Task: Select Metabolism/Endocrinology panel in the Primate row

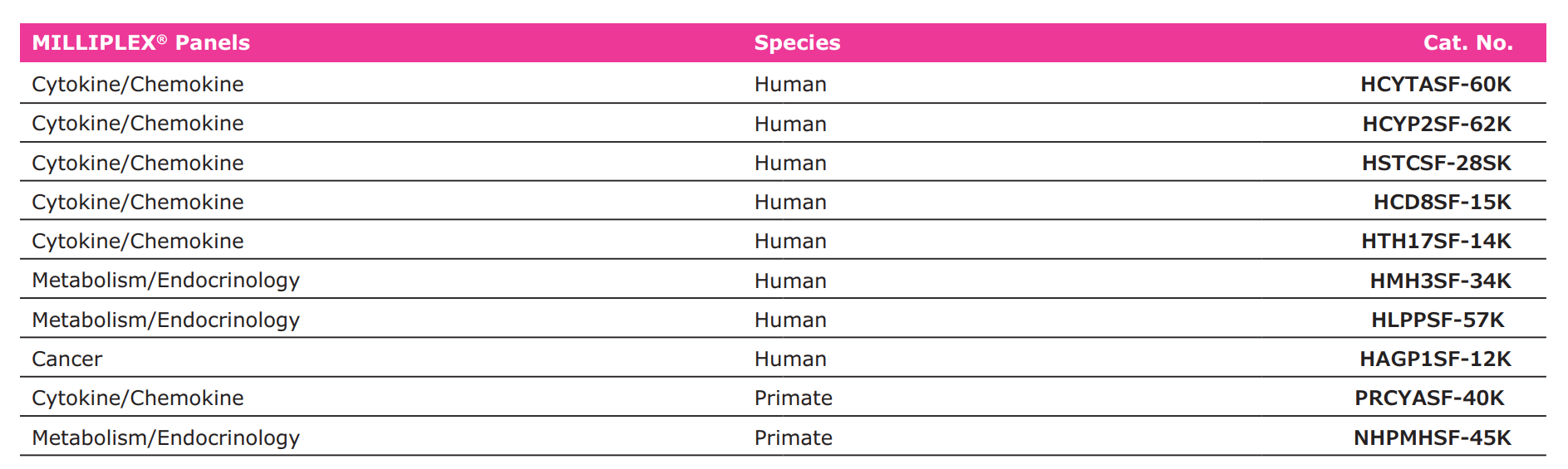Action: pyautogui.click(x=165, y=438)
